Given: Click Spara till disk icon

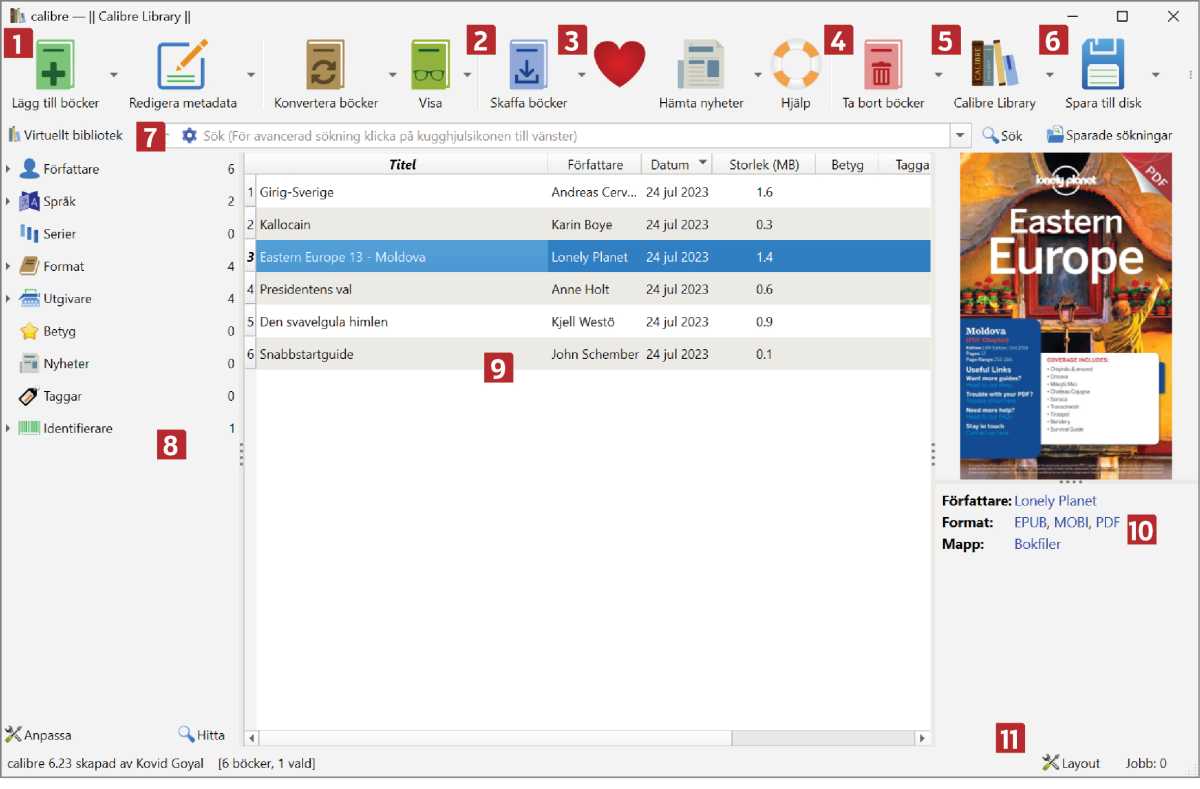Looking at the screenshot, I should coord(1105,67).
